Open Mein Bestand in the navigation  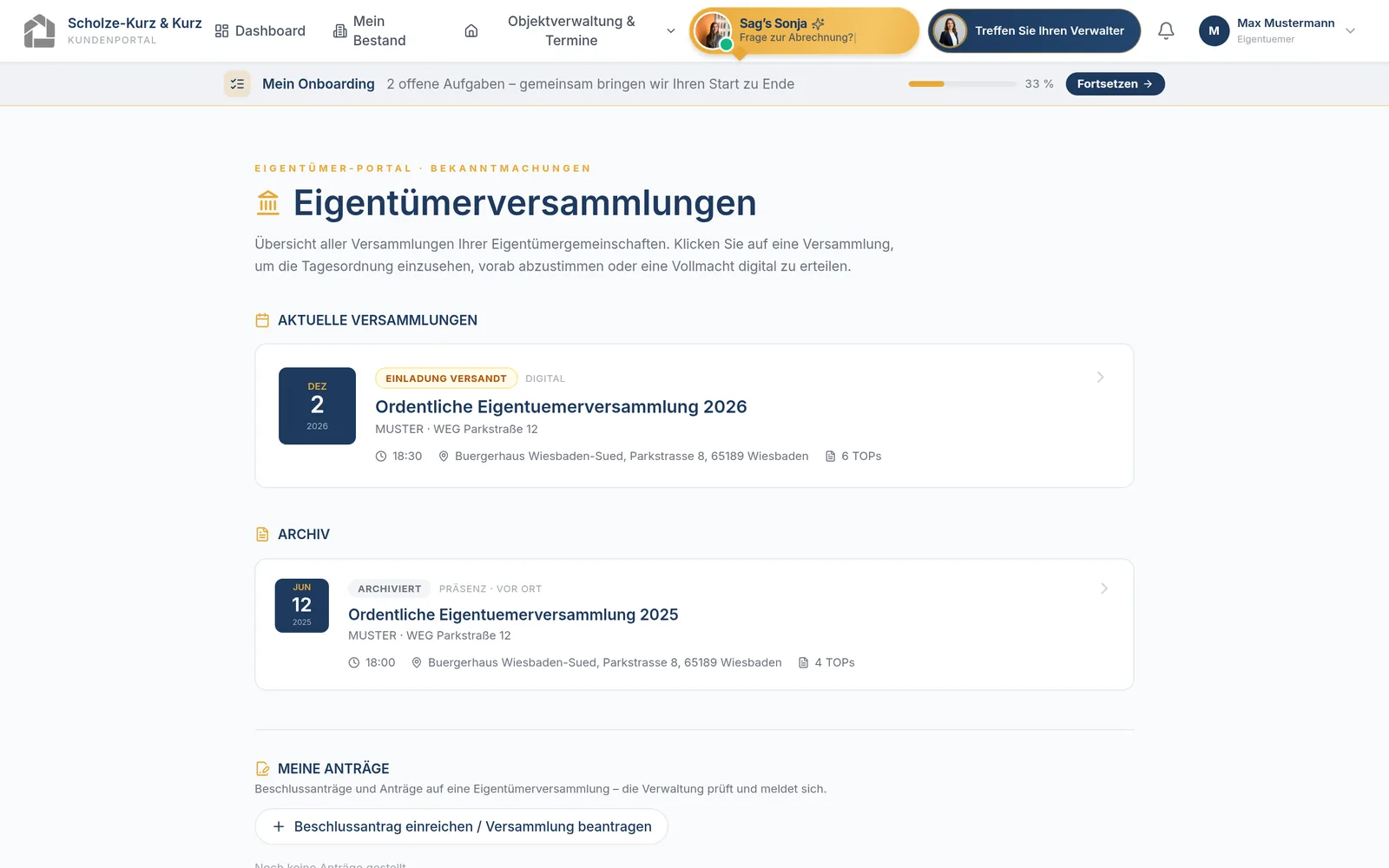pyautogui.click(x=370, y=30)
